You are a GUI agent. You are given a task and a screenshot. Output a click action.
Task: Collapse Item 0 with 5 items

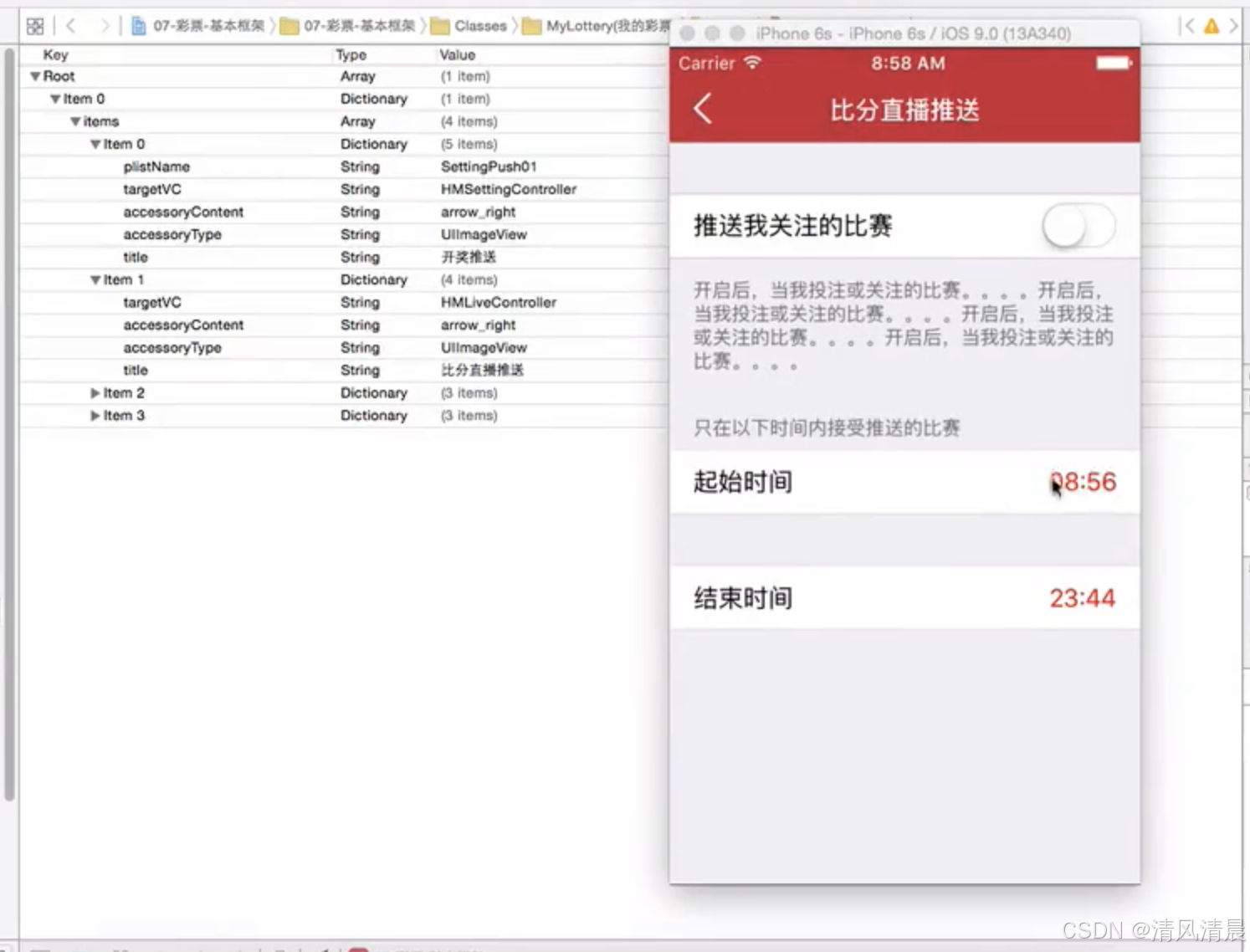coord(95,144)
